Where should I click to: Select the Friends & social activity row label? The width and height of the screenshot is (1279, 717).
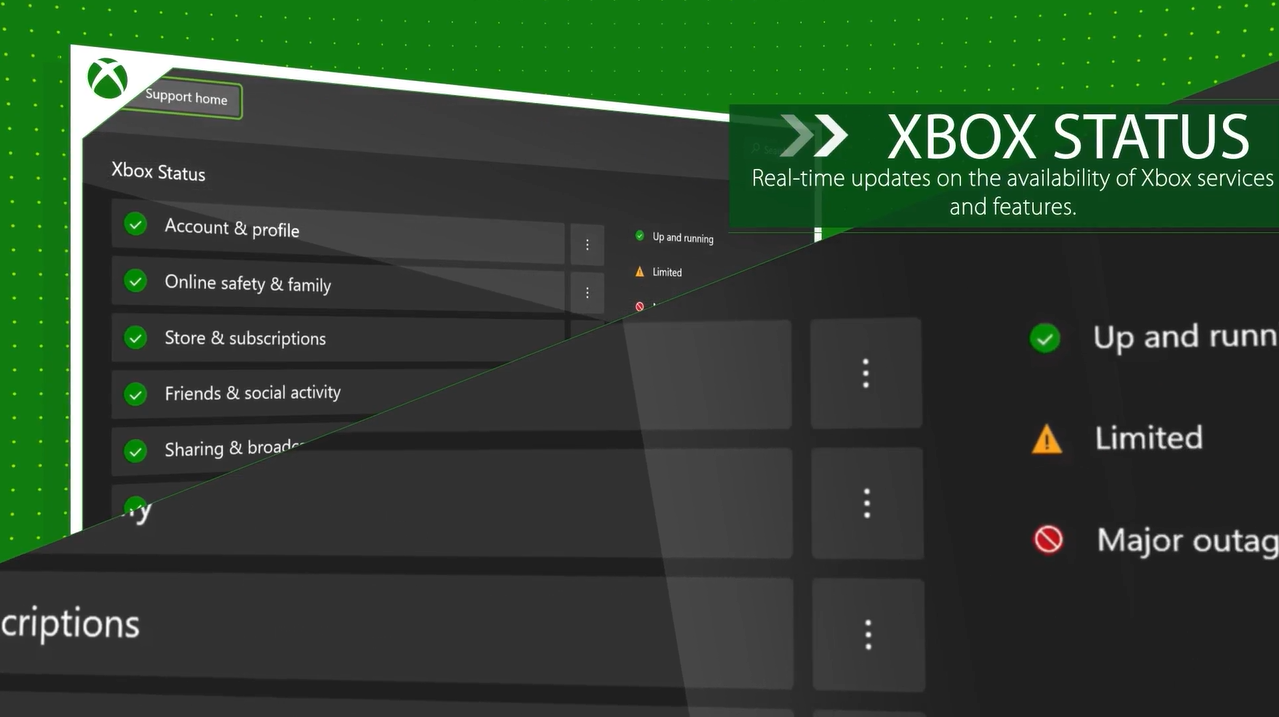[252, 393]
